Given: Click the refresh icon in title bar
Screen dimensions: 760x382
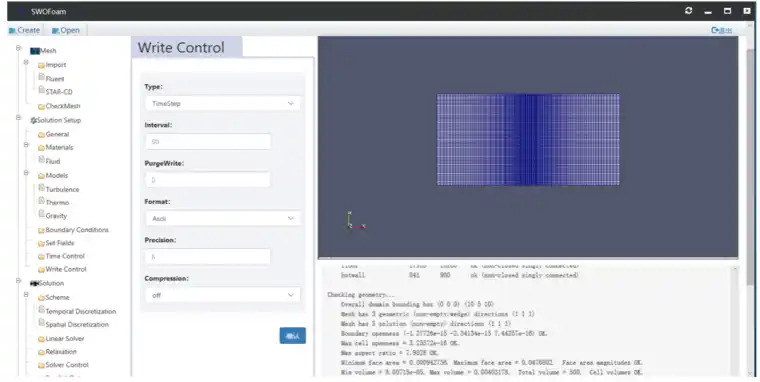Looking at the screenshot, I should point(688,11).
